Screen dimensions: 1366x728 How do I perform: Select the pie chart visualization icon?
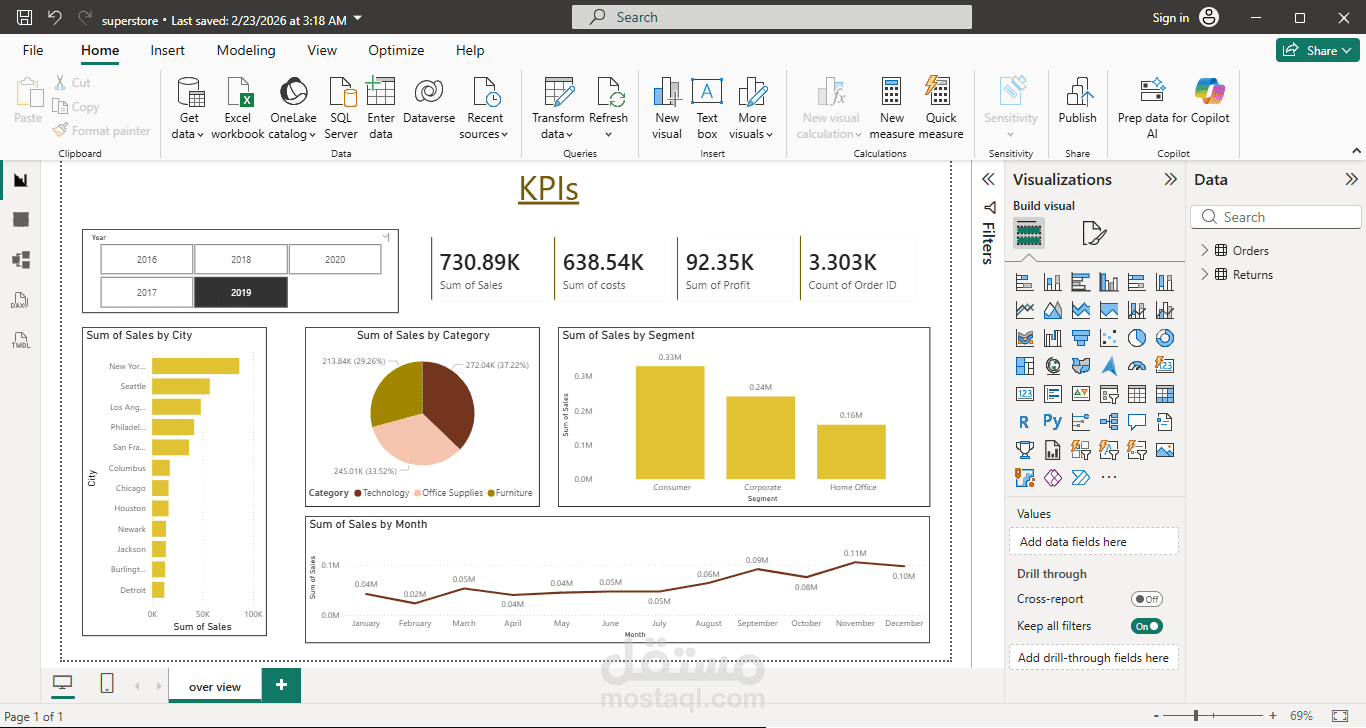pyautogui.click(x=1136, y=337)
